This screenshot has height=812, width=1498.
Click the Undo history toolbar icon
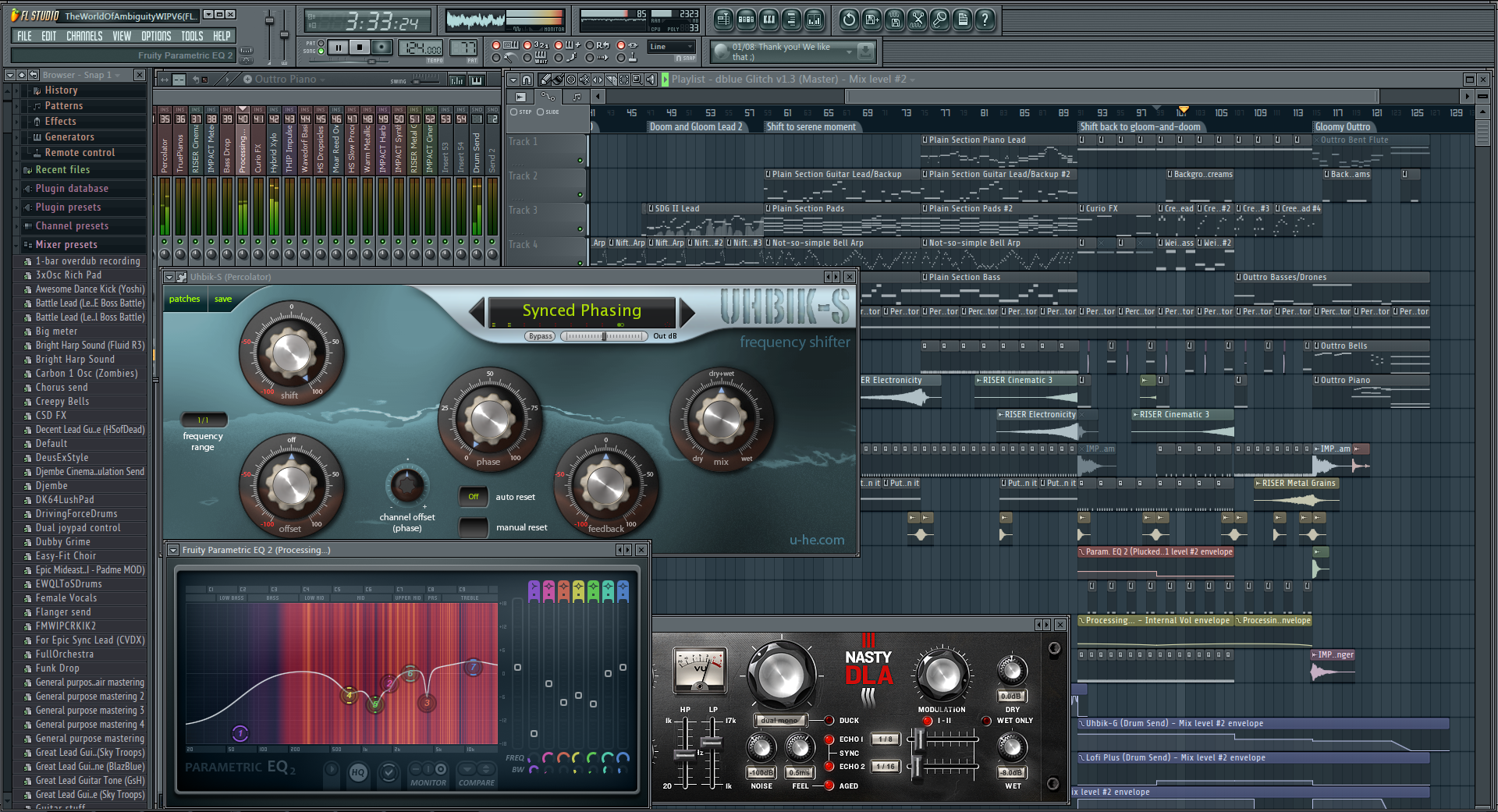[849, 20]
